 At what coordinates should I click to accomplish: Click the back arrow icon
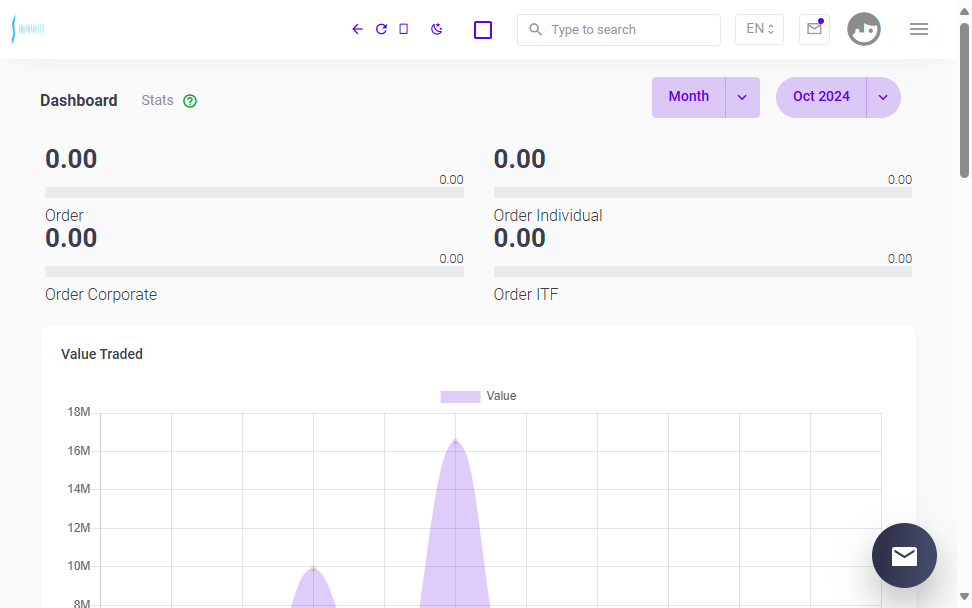click(357, 29)
